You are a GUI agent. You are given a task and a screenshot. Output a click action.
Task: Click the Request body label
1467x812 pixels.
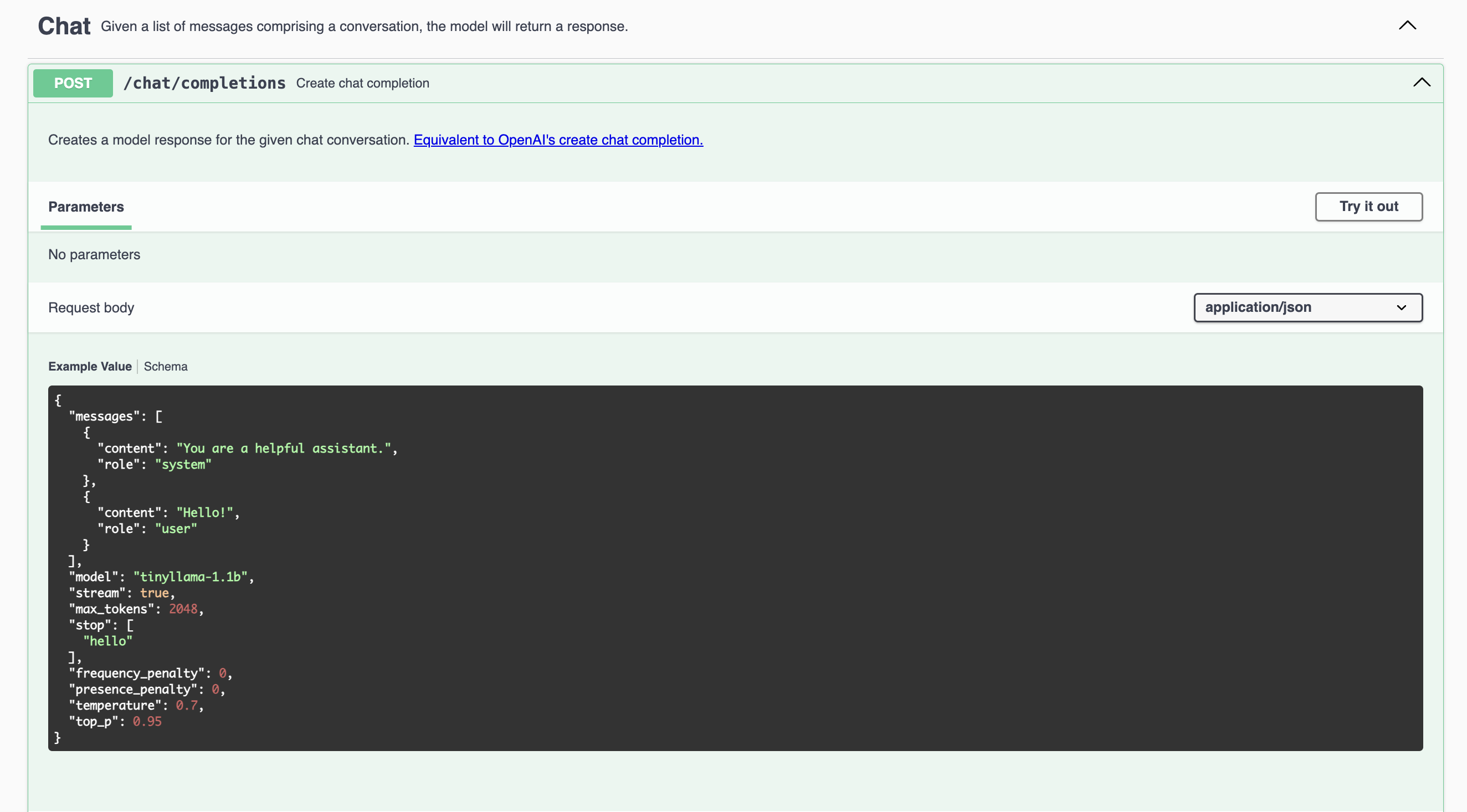click(x=91, y=307)
